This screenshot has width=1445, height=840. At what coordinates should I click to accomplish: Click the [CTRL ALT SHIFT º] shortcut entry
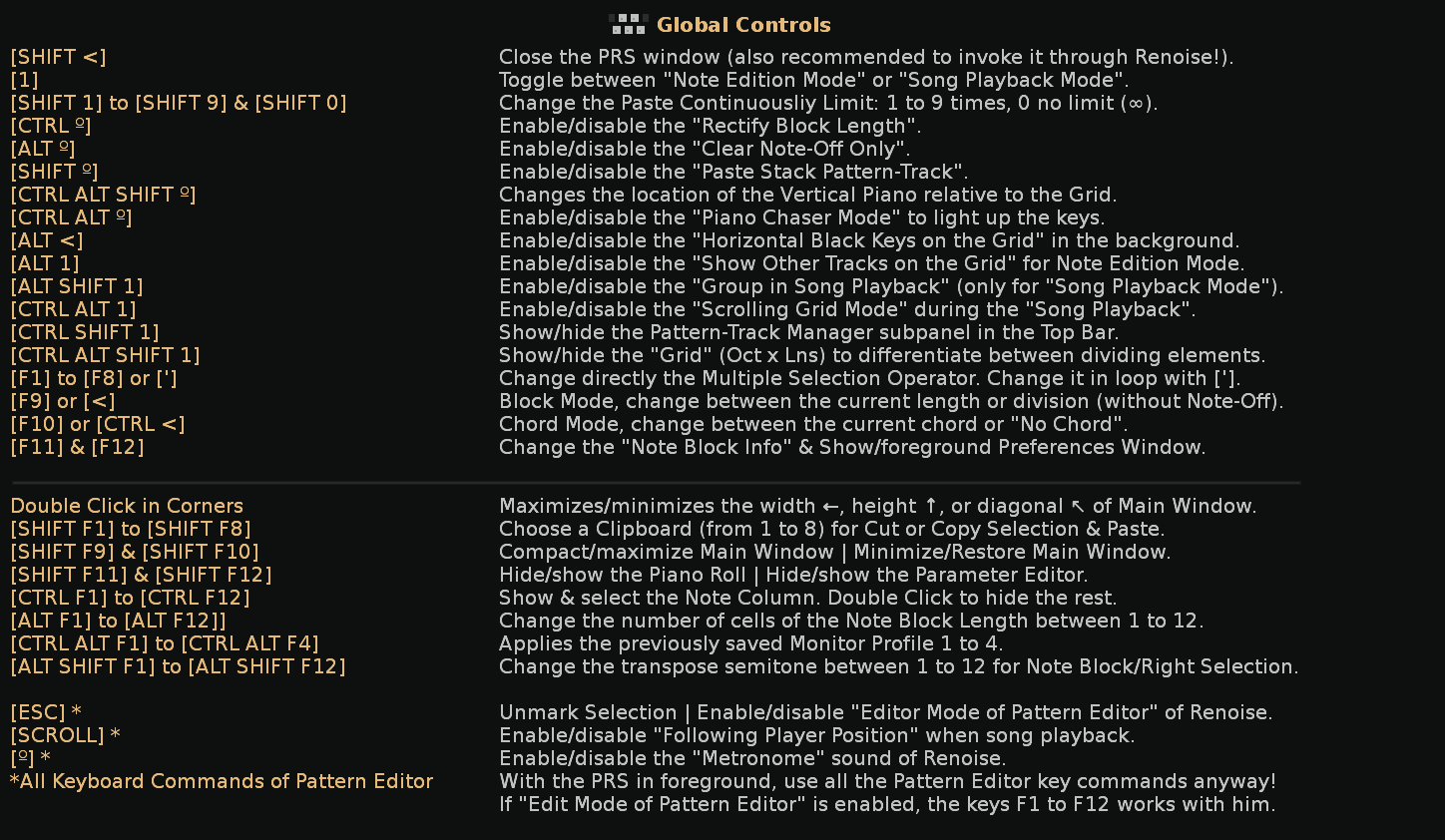click(x=103, y=195)
